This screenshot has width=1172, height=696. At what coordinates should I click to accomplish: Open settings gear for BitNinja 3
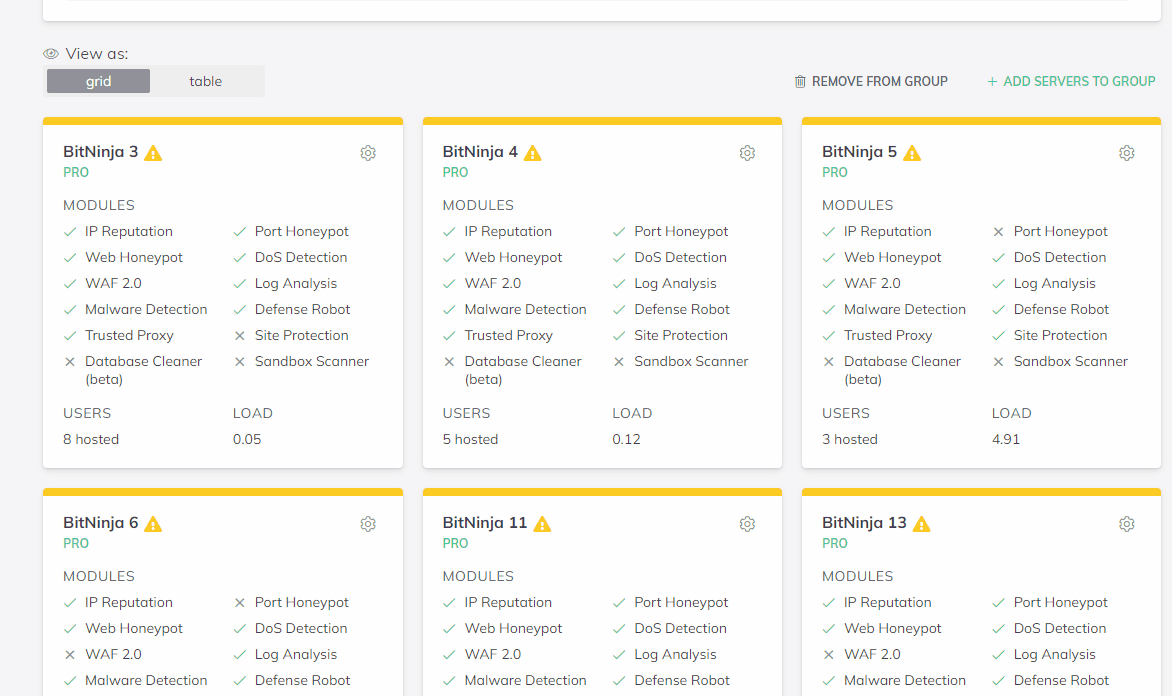[368, 153]
